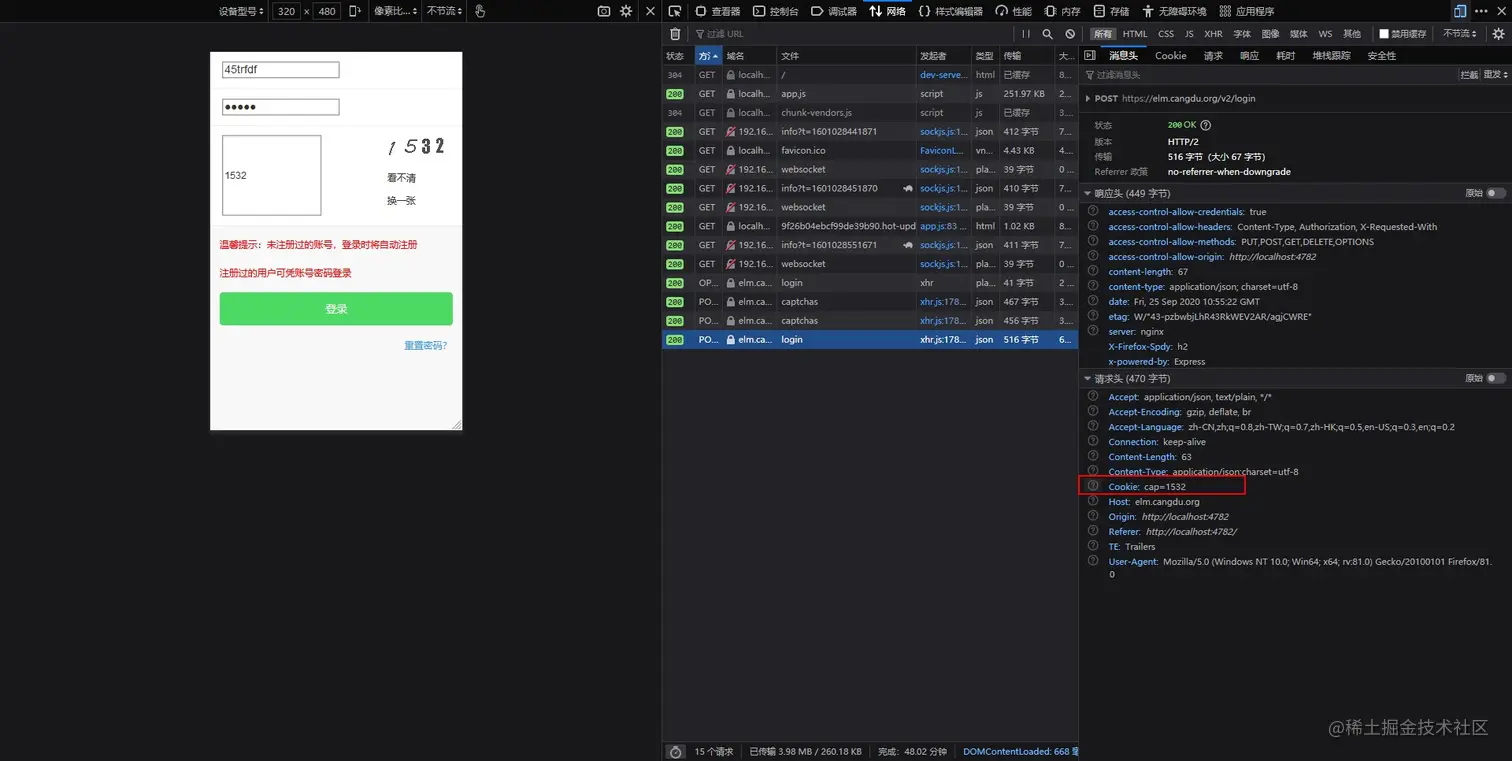The image size is (1512, 761).
Task: Filter requests by WS type
Action: click(x=1325, y=34)
